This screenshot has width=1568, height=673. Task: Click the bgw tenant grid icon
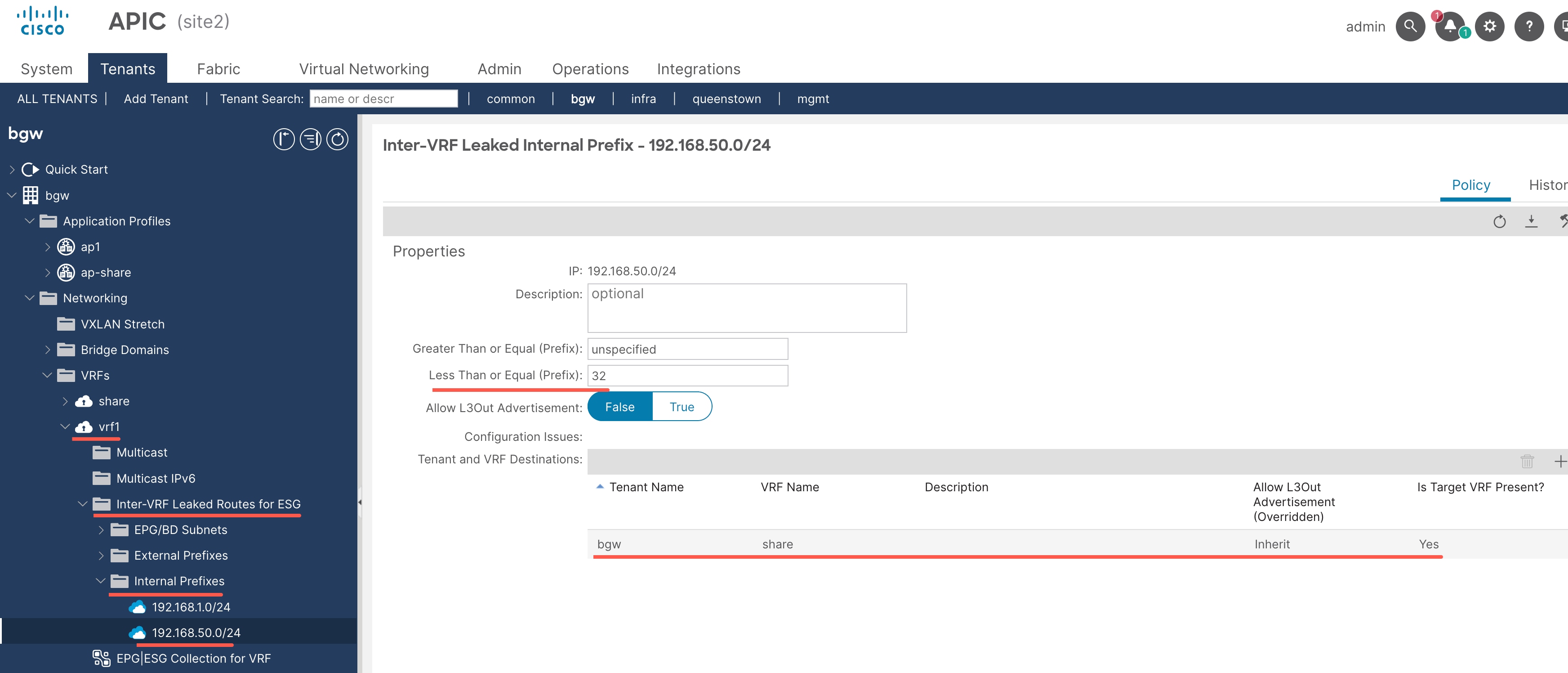click(31, 196)
